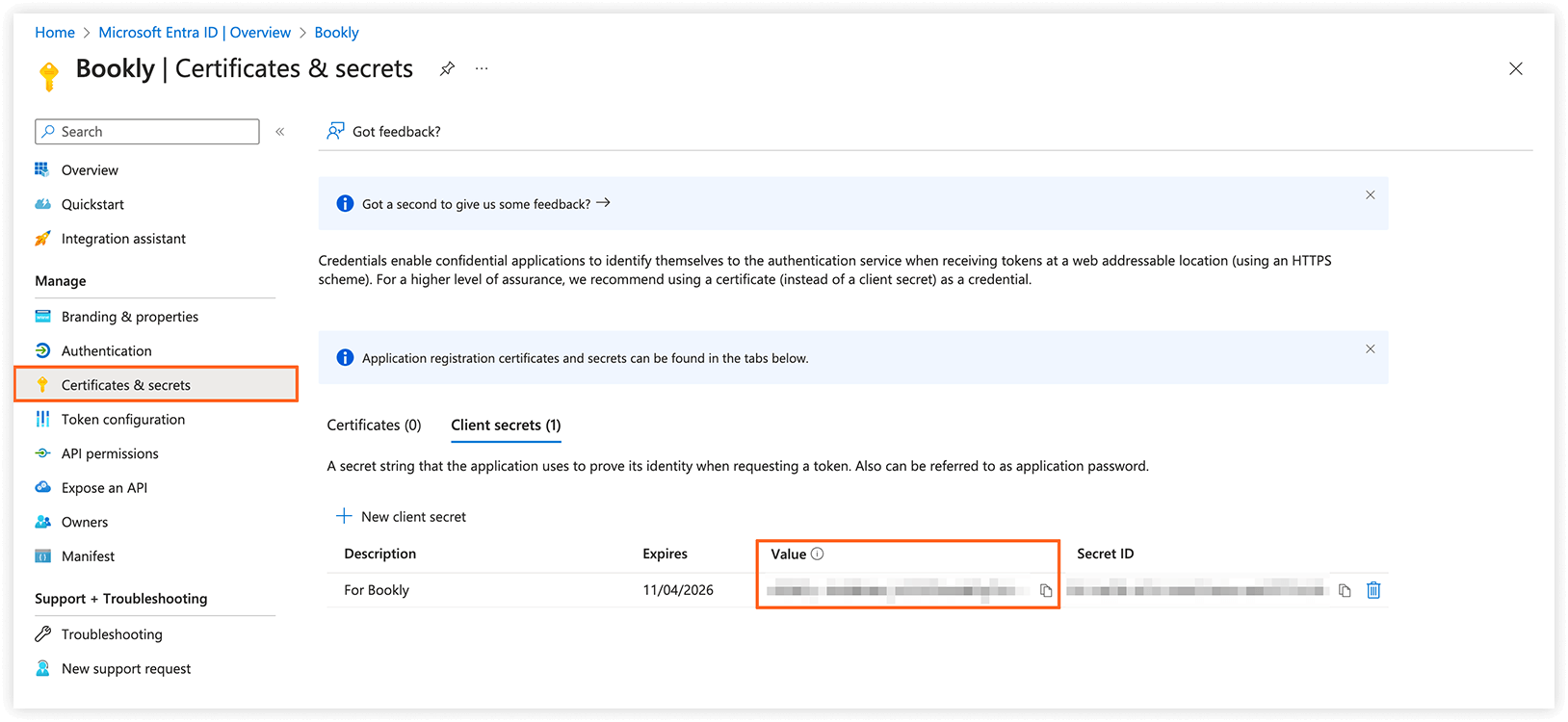Click the Integration assistant rocket icon
This screenshot has width=1568, height=722.
[x=42, y=239]
